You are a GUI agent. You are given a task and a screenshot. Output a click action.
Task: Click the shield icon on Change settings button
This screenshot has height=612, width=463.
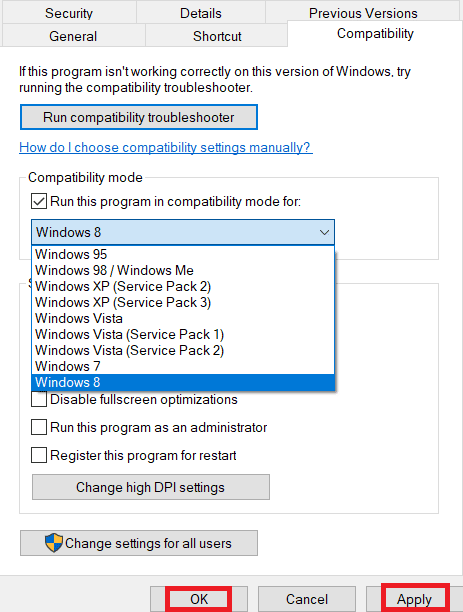[53, 543]
